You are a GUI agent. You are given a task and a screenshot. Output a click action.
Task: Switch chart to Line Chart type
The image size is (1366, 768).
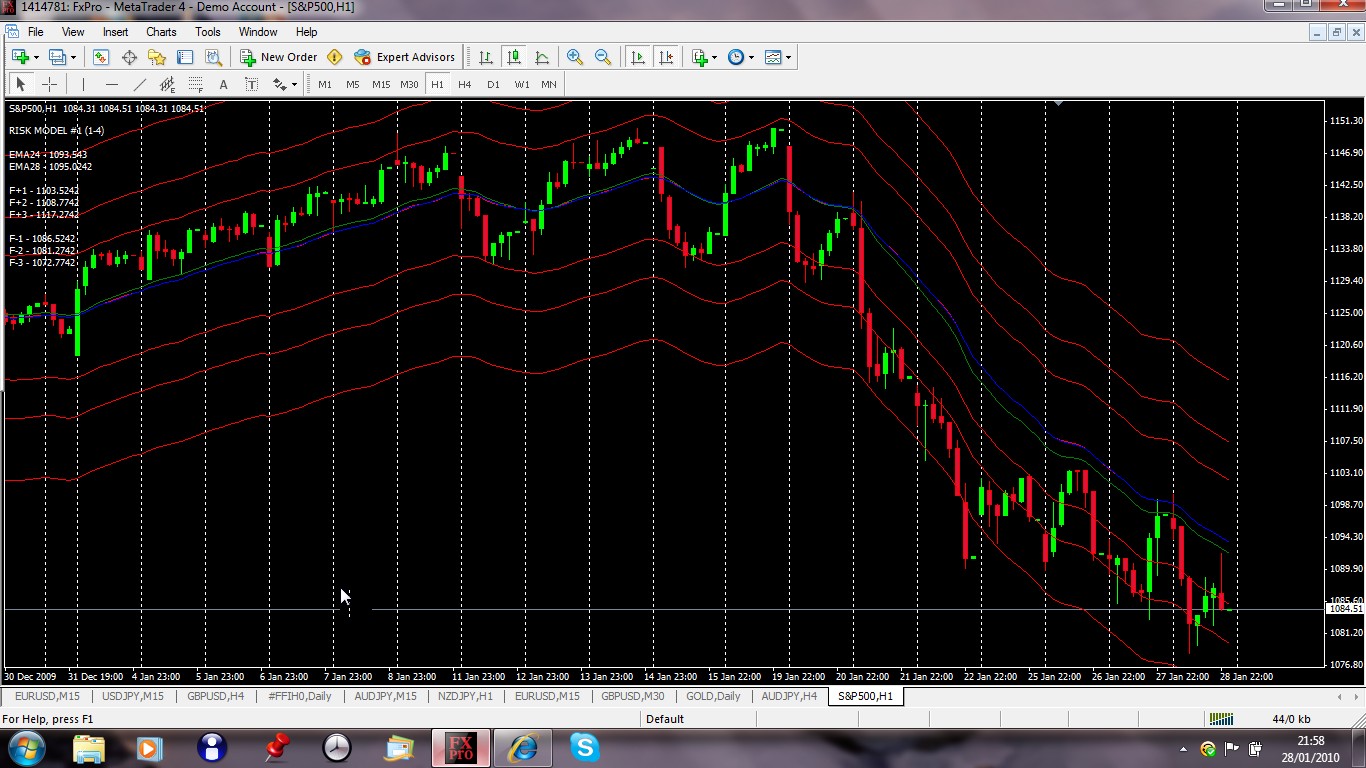542,57
